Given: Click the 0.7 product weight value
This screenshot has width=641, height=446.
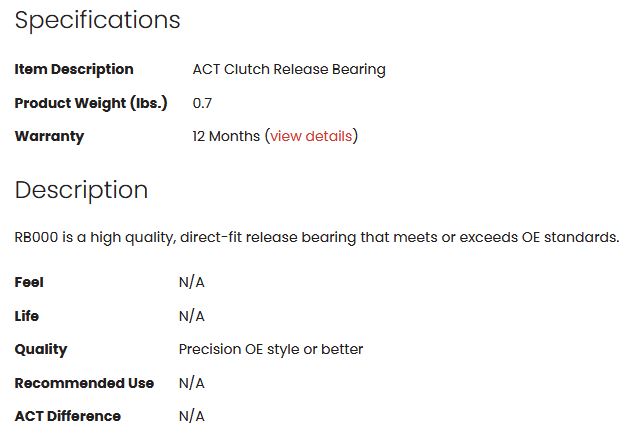Looking at the screenshot, I should coord(202,103).
